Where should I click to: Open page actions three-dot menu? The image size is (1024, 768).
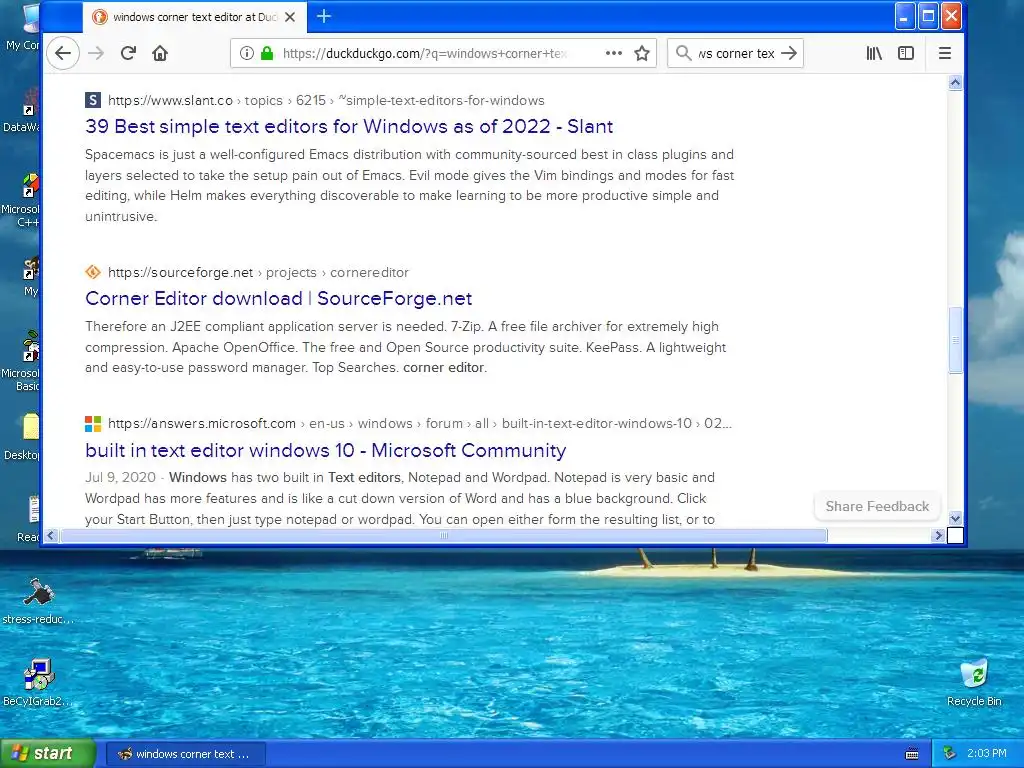613,53
